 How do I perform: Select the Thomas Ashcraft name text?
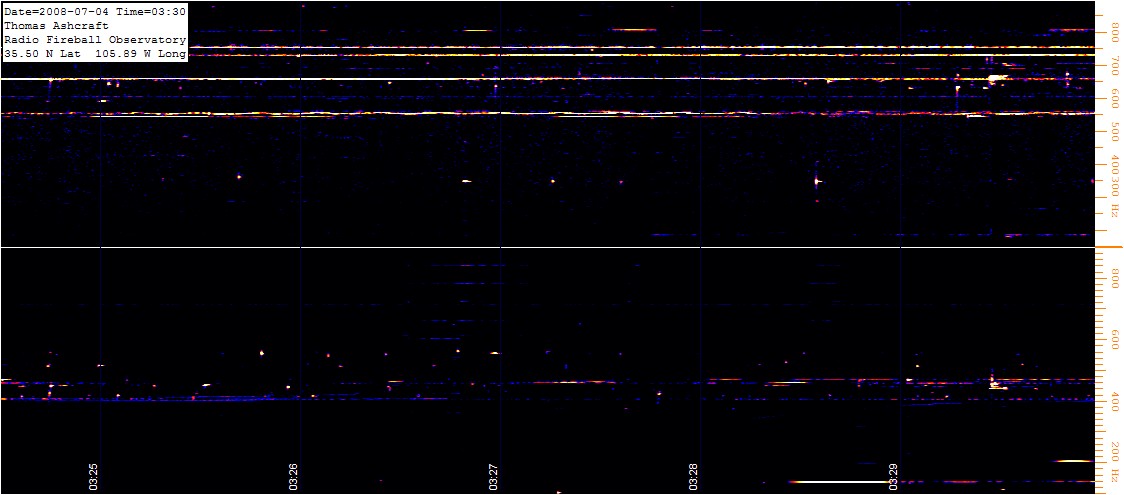(56, 25)
